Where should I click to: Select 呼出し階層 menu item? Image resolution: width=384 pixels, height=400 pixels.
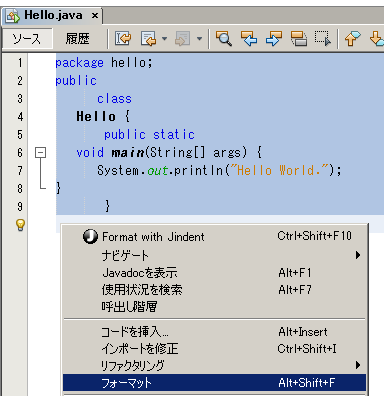(x=215, y=306)
